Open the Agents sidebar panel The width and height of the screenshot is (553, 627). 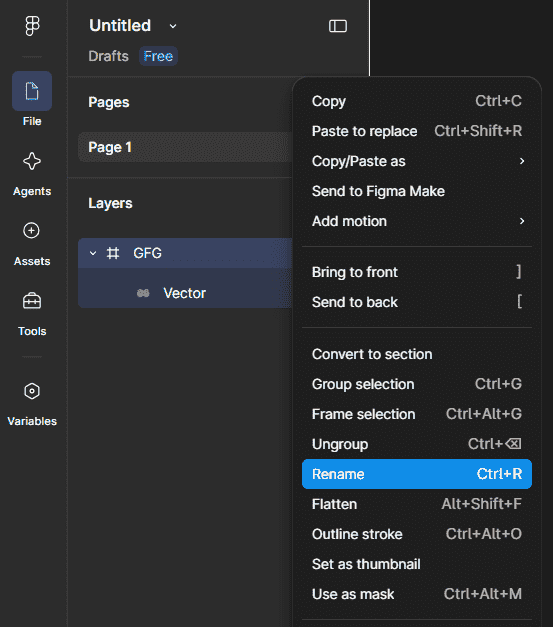coord(32,162)
